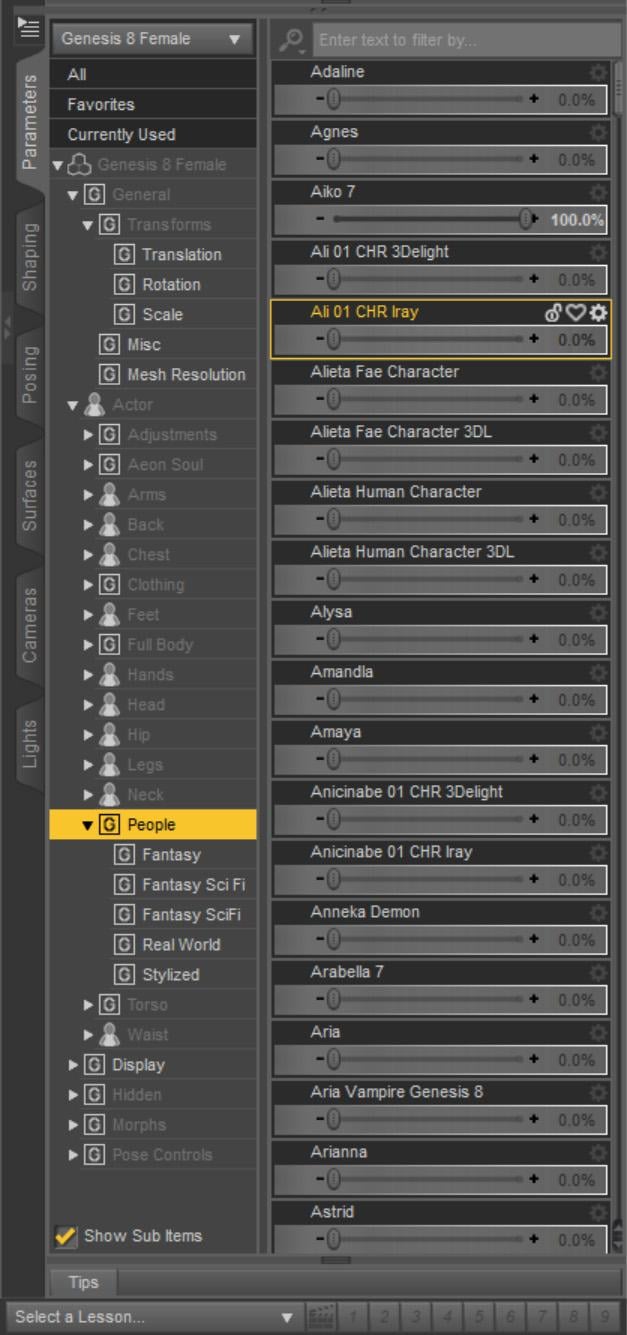This screenshot has width=627, height=1335.
Task: Switch to the Shaping tab
Action: 29,257
